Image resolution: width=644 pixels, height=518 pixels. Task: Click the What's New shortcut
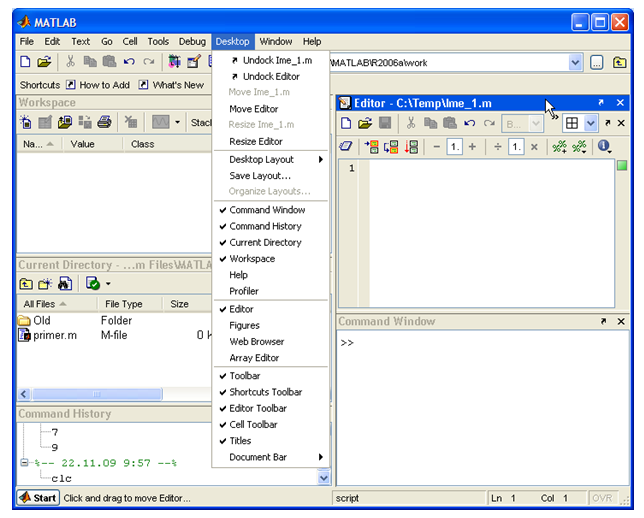171,85
